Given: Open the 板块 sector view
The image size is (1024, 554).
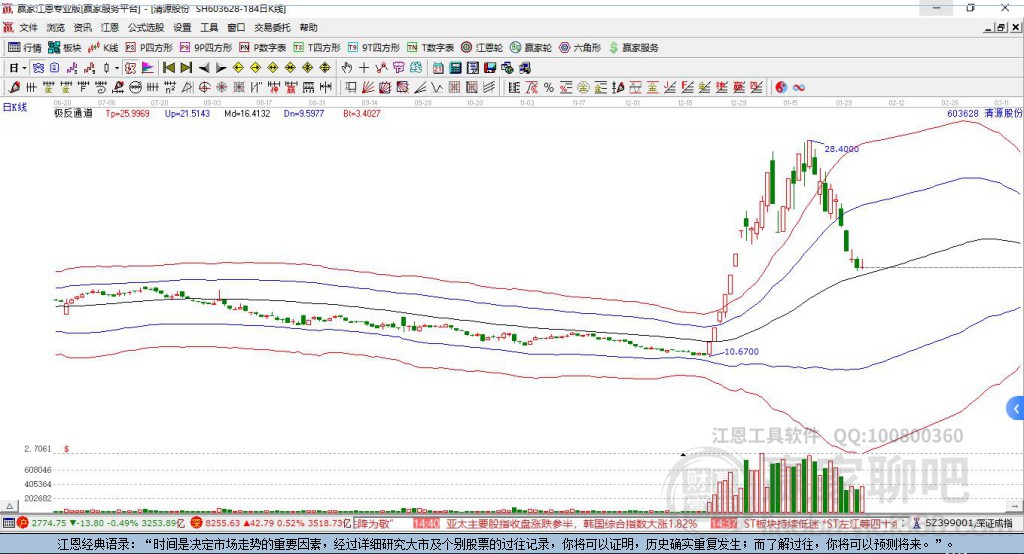Looking at the screenshot, I should pyautogui.click(x=65, y=48).
